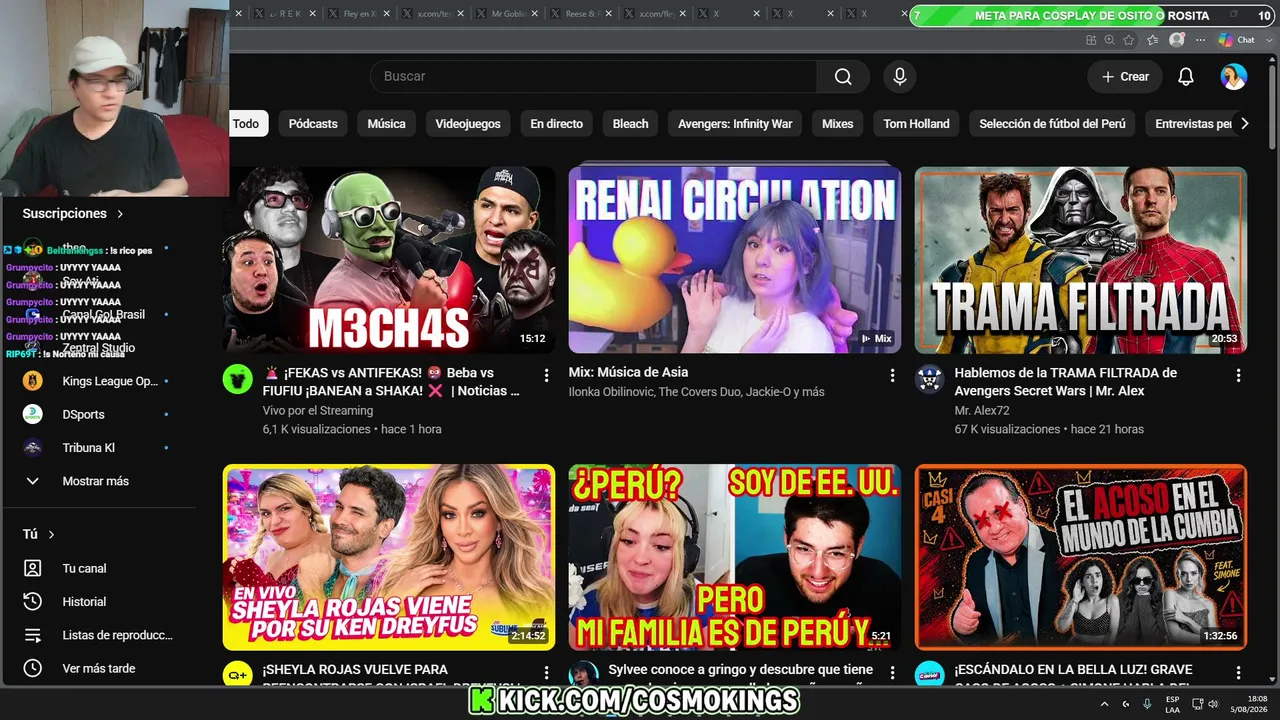
Task: Click the Listas de reproducción icon
Action: pyautogui.click(x=33, y=635)
